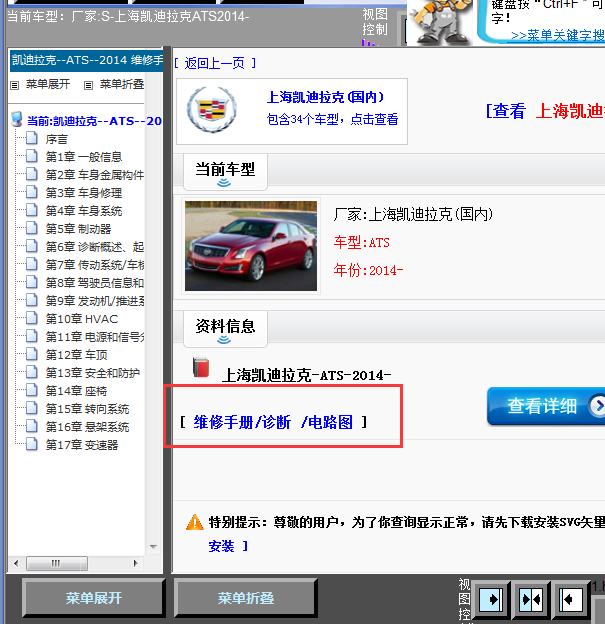Click the view control left-arrow icon
This screenshot has height=624, width=605.
pyautogui.click(x=571, y=600)
